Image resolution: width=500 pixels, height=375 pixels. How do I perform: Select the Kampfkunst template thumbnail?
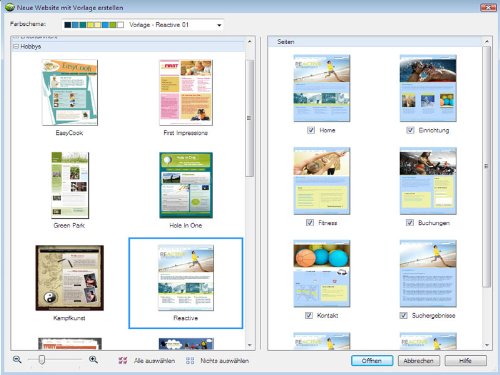(x=70, y=278)
